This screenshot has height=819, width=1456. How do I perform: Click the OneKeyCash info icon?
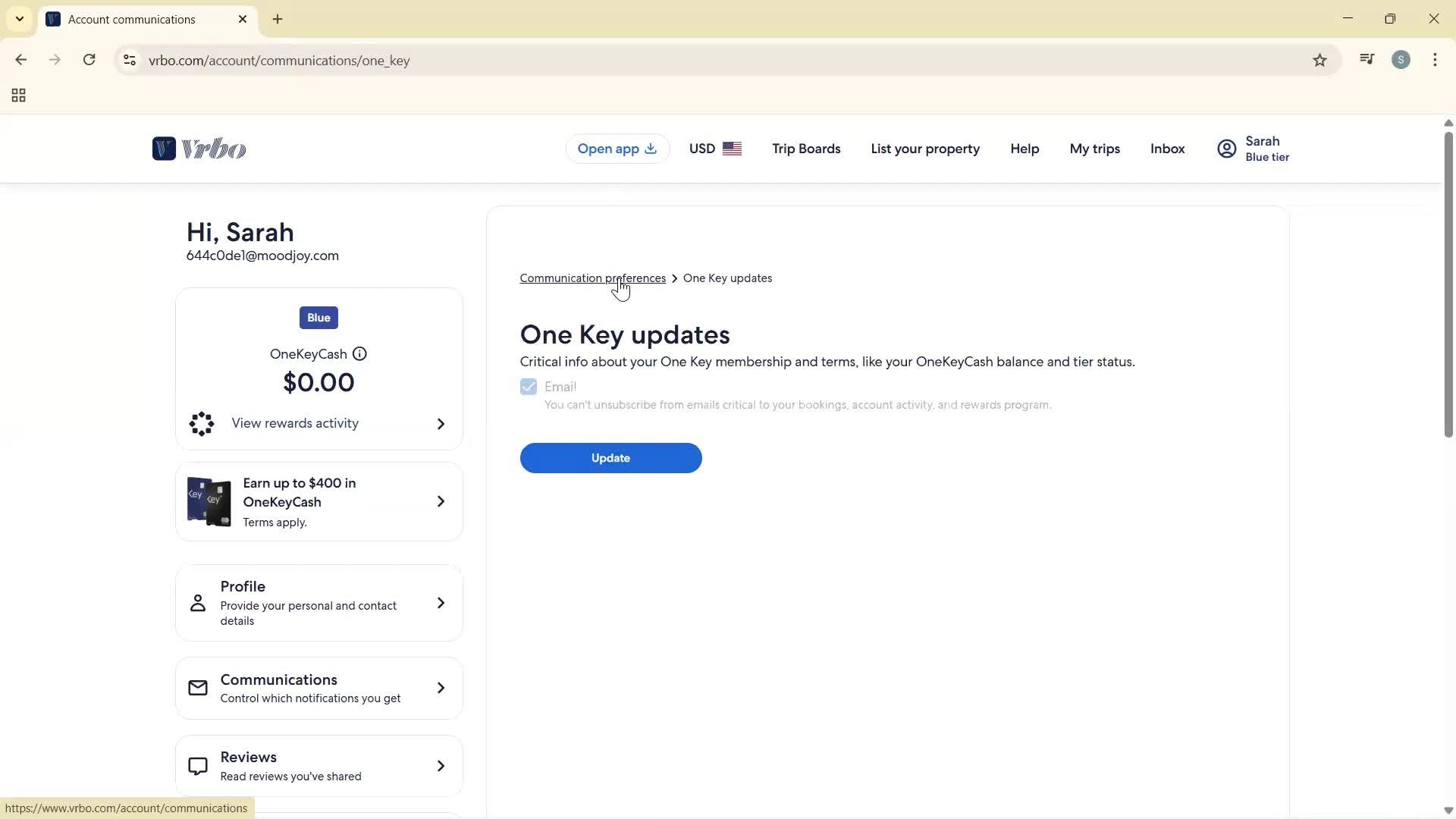[x=359, y=354]
